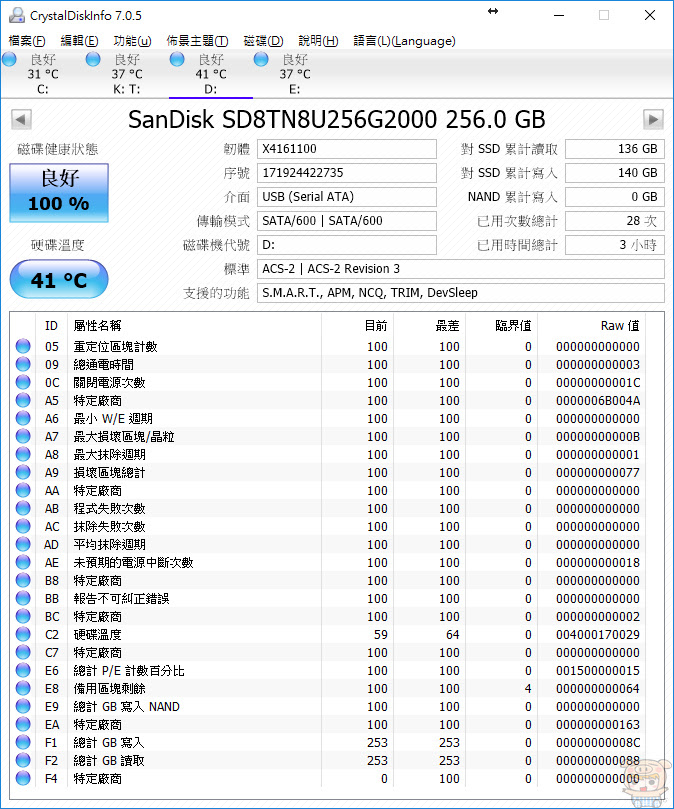Click the firmware field X4161100

[x=347, y=149]
